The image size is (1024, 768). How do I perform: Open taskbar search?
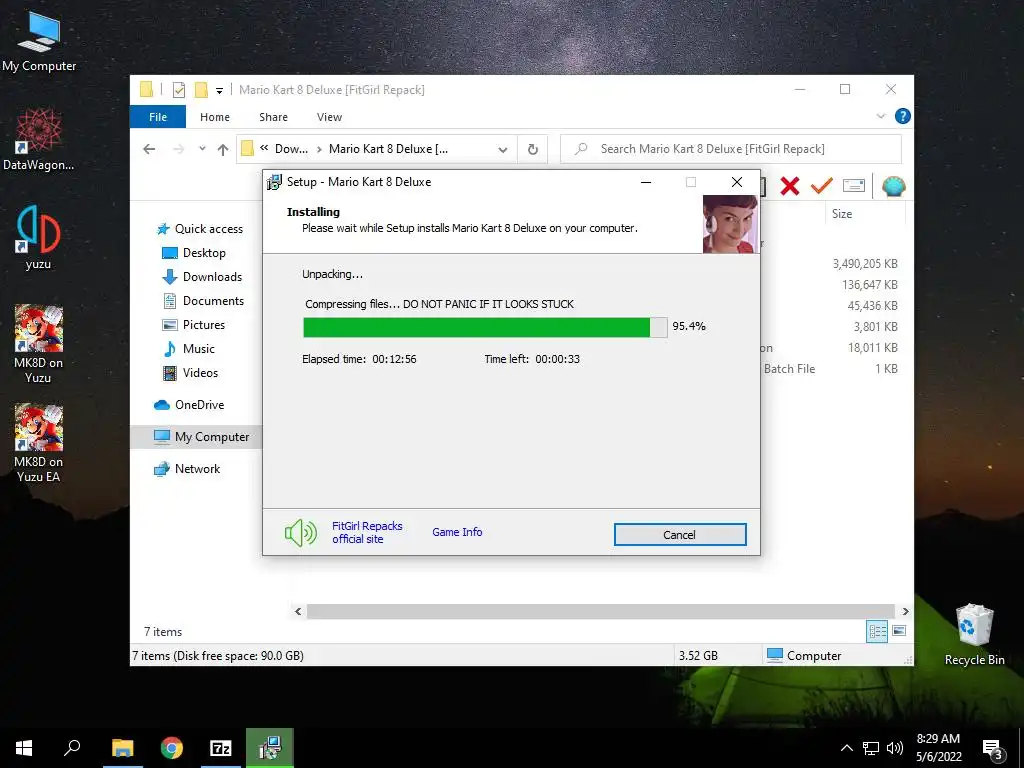click(x=72, y=748)
